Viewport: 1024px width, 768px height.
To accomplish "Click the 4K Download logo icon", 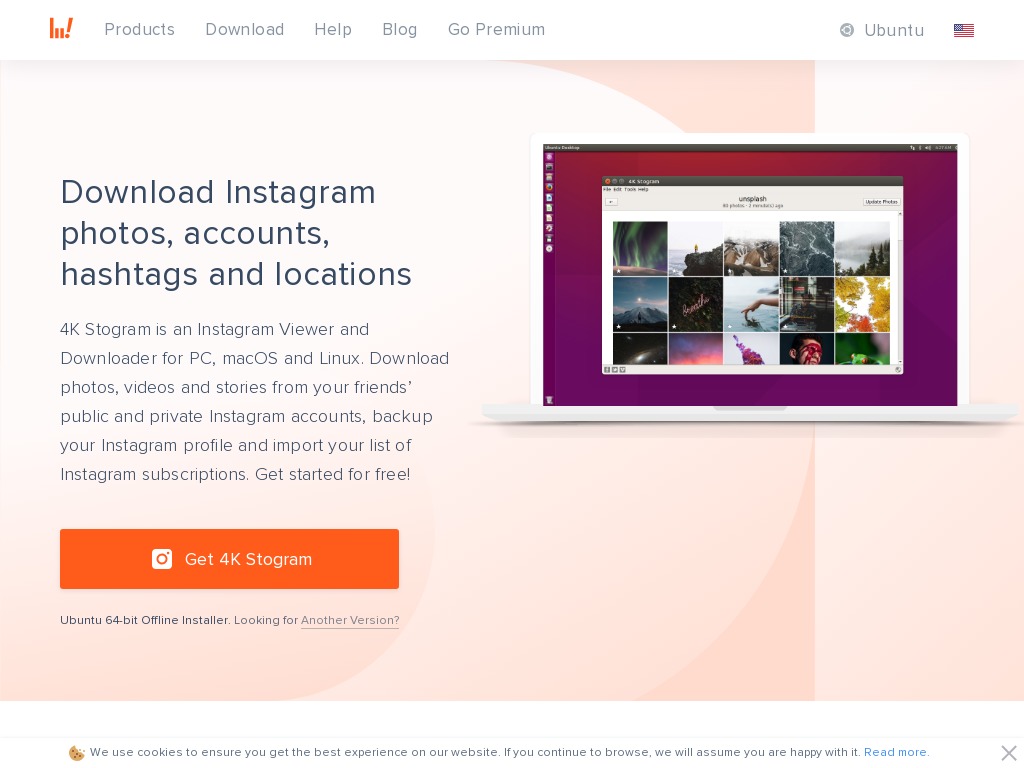I will 61,29.
